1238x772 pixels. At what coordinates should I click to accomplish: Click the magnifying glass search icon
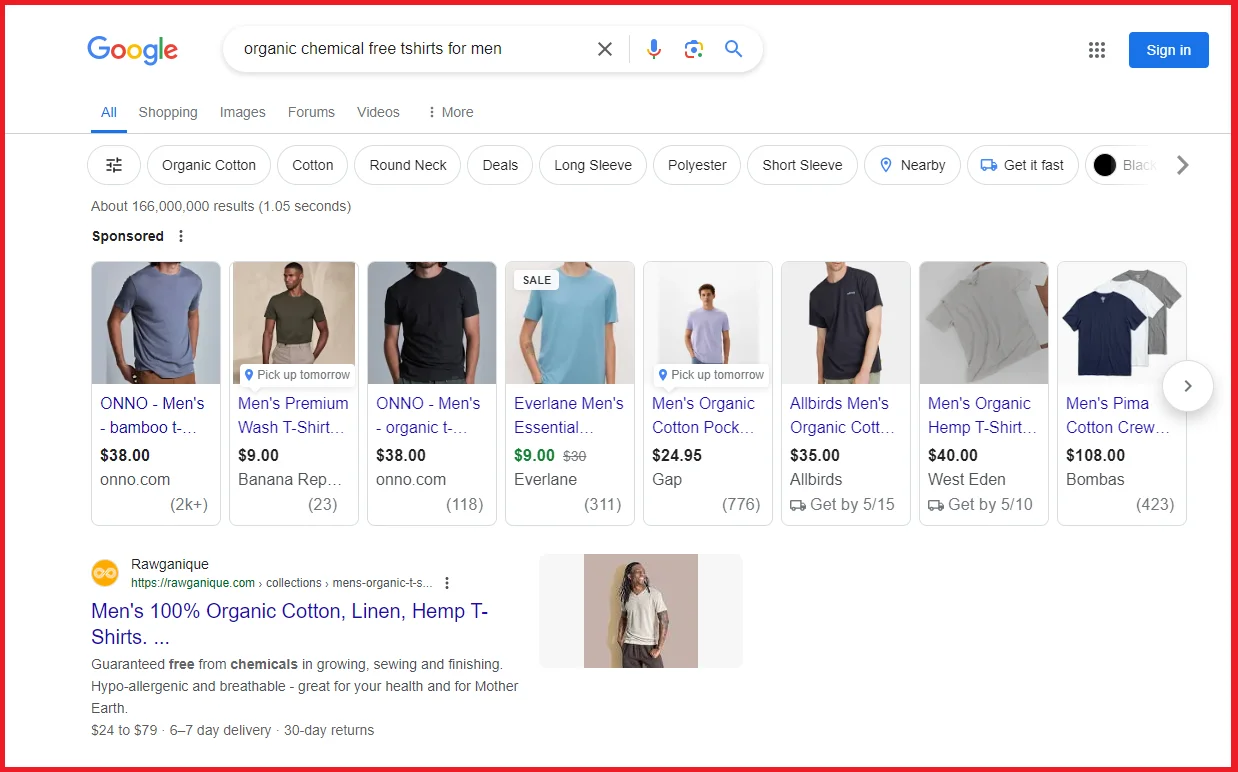[x=734, y=49]
